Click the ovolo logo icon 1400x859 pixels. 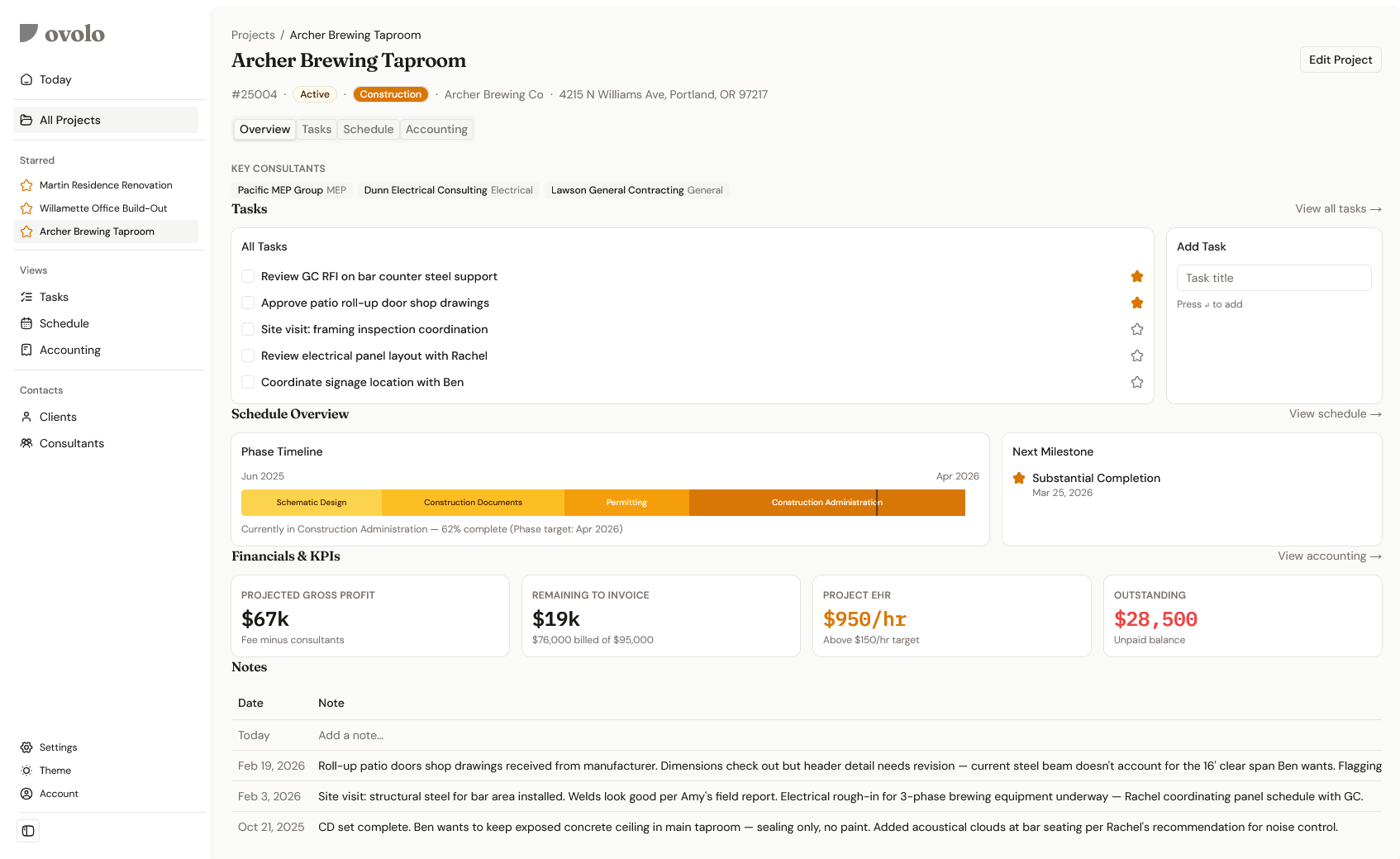(29, 33)
